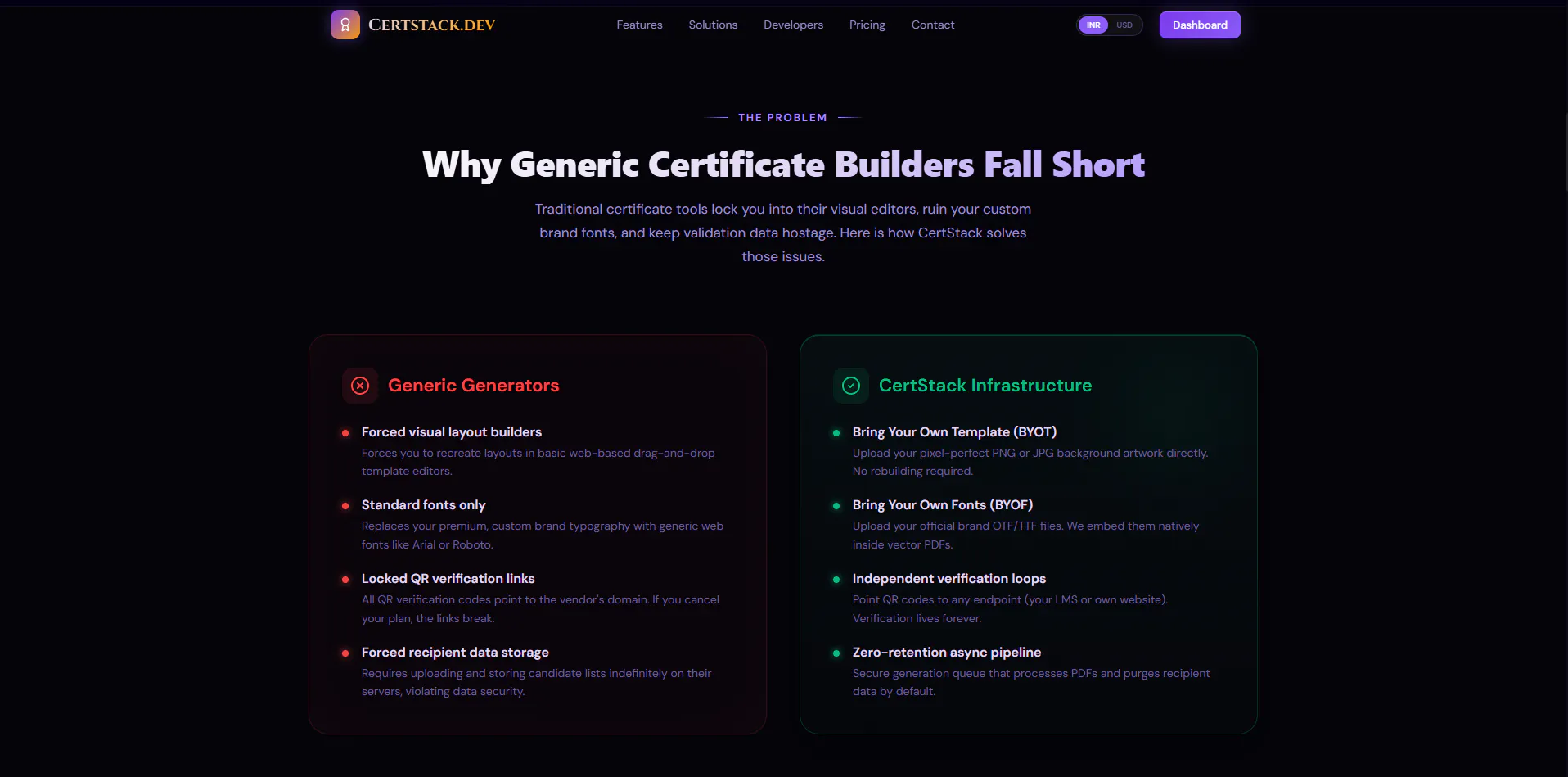The height and width of the screenshot is (777, 1568).
Task: Click red bullet next to 'Forced recipient data storage'
Action: click(x=345, y=653)
